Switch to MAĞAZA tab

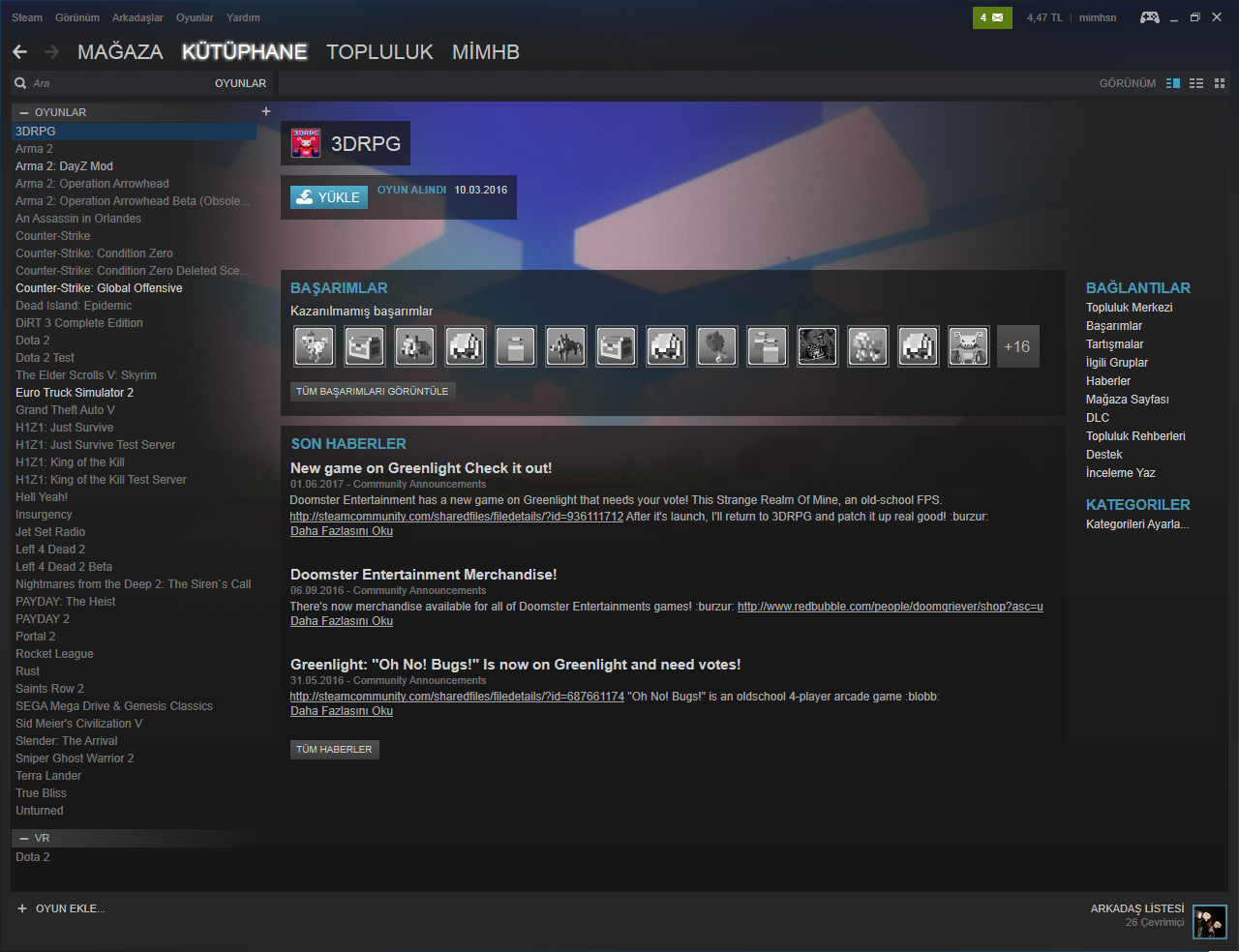[x=120, y=52]
